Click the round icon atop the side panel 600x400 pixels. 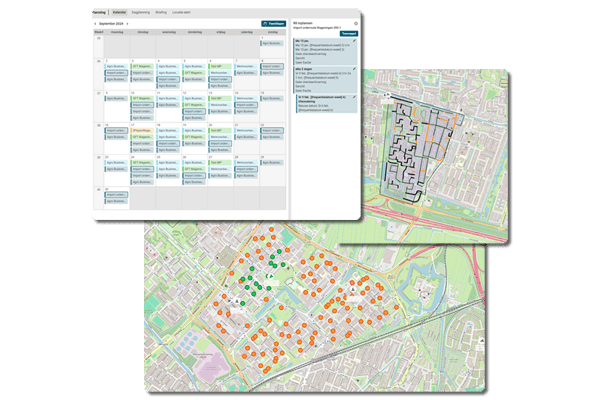355,22
